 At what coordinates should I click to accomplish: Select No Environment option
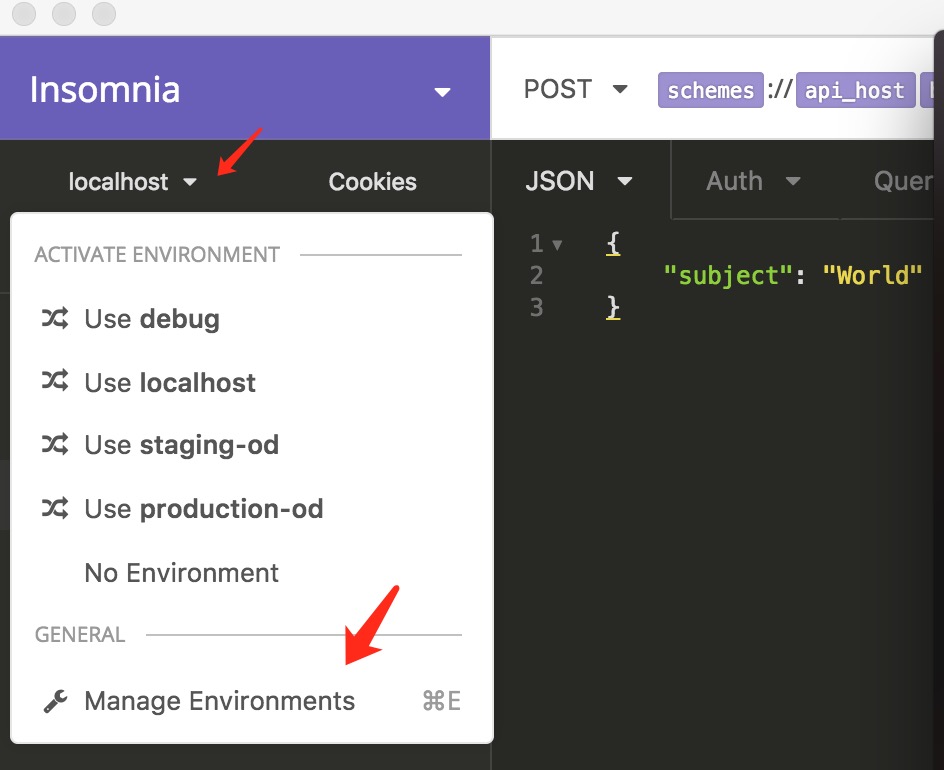(181, 573)
